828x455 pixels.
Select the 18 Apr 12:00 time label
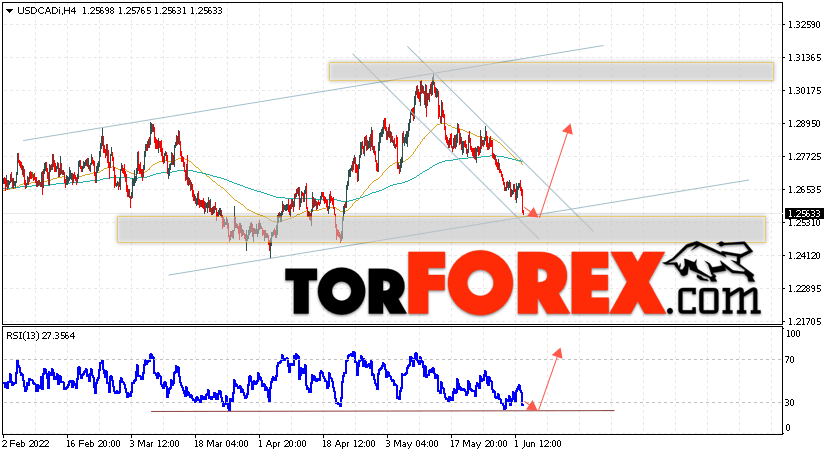pos(349,444)
